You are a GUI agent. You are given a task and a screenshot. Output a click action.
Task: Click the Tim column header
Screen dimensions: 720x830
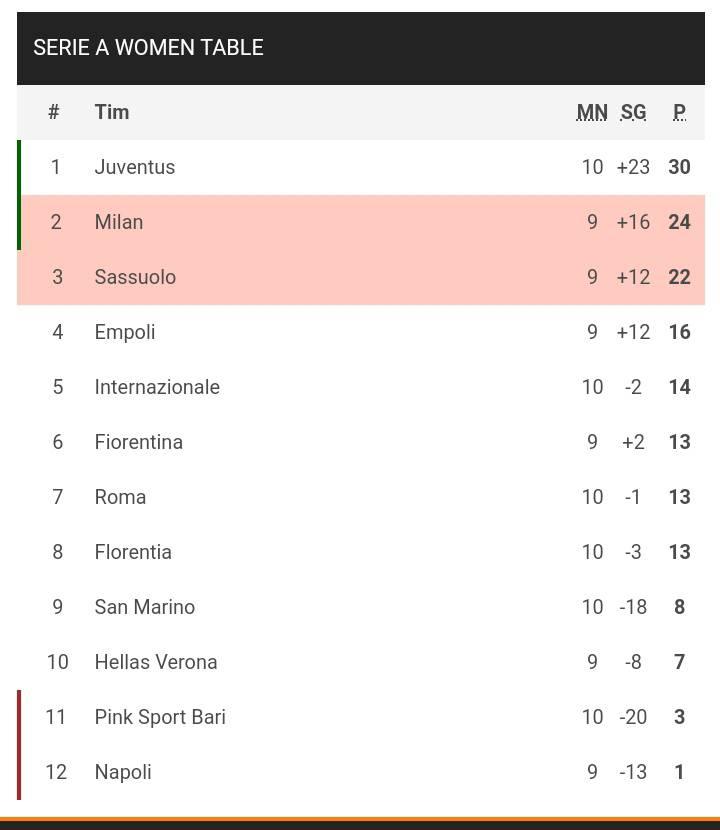[x=112, y=112]
